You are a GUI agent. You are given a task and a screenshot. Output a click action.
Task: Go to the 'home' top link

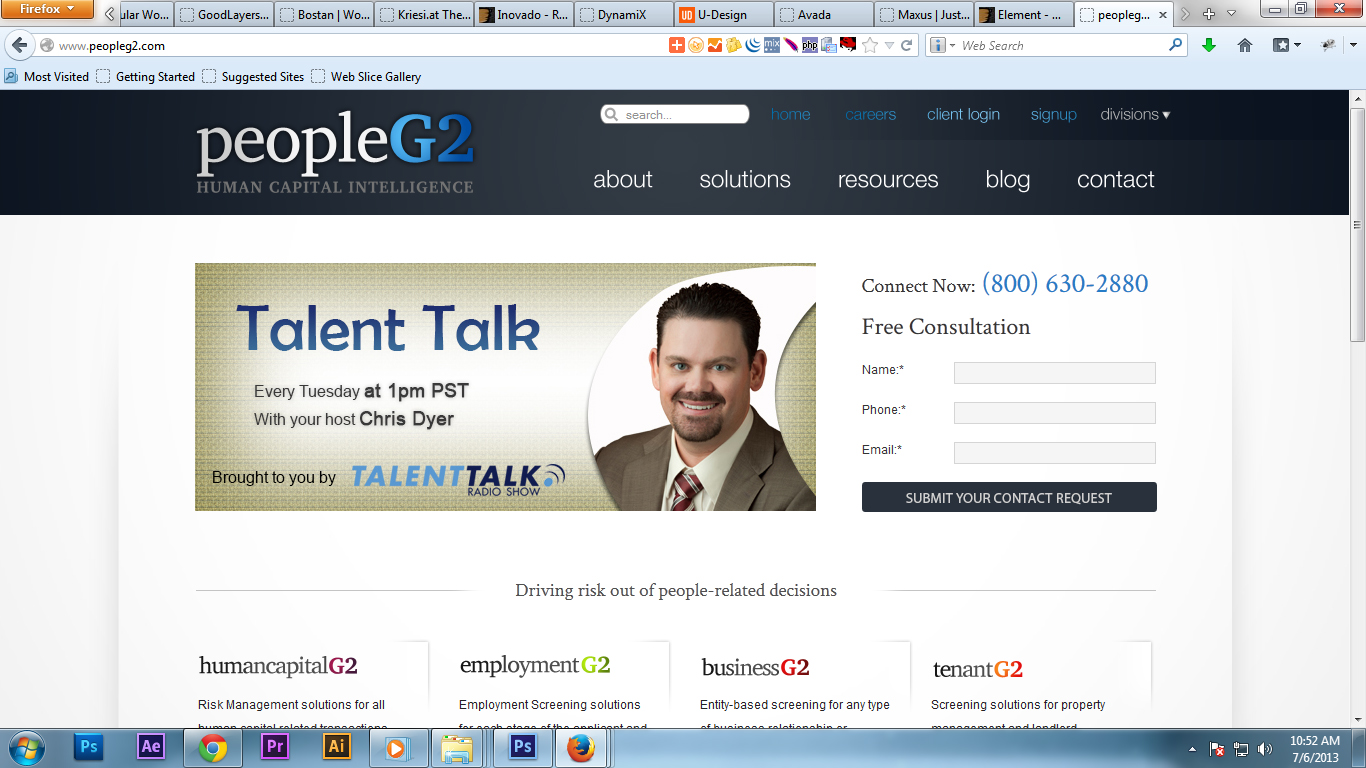[791, 114]
